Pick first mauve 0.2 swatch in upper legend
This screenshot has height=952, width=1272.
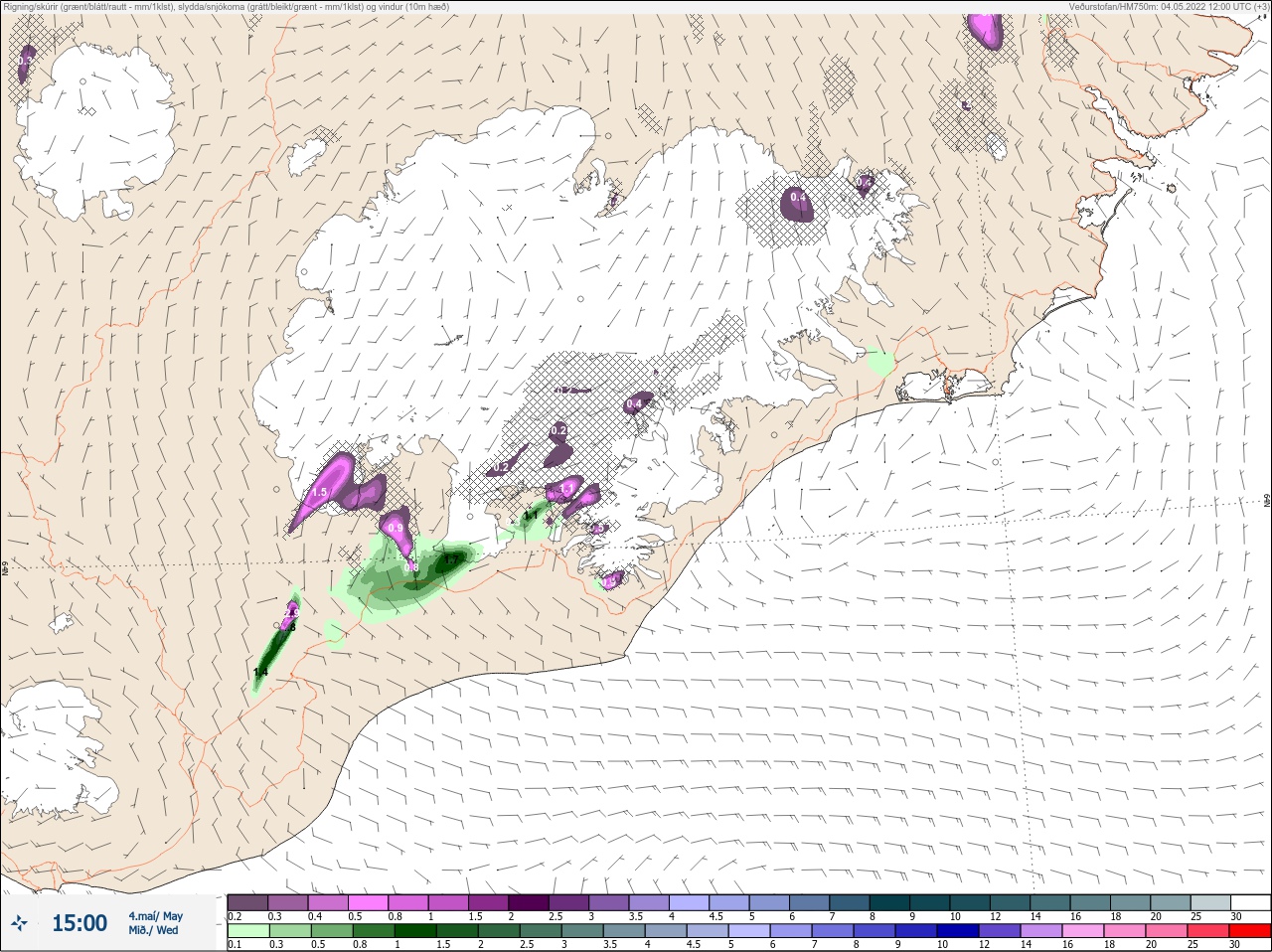click(247, 902)
